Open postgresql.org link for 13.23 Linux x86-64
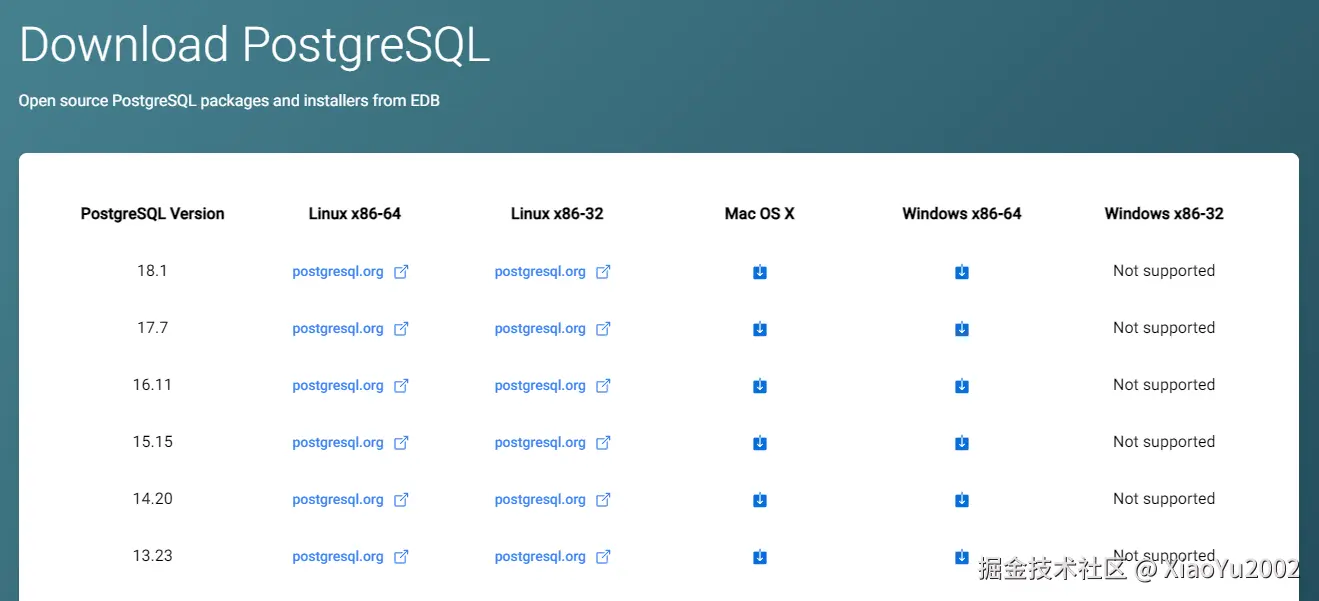The width and height of the screenshot is (1319, 601). (338, 557)
